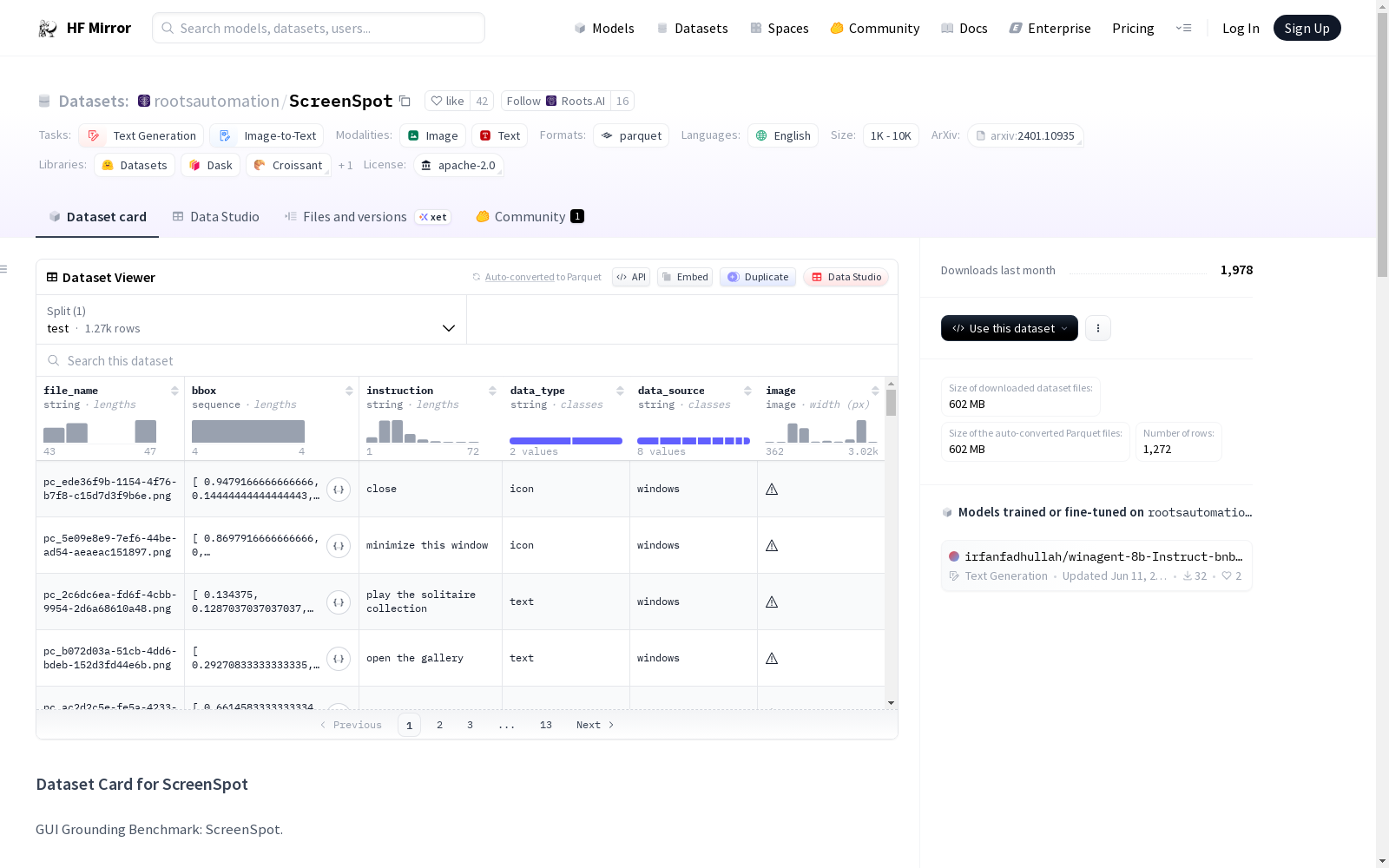1389x868 pixels.
Task: Click the API button in Dataset Viewer
Action: (x=631, y=277)
